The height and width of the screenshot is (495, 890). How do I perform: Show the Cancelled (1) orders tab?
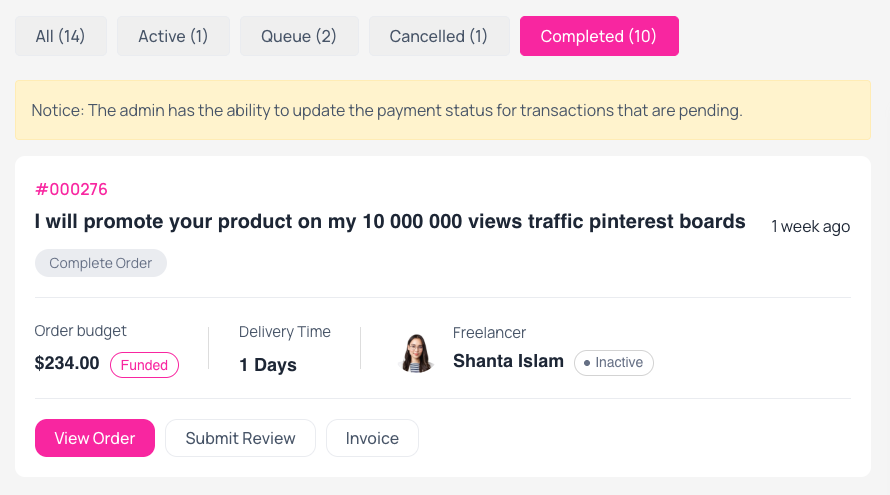[x=439, y=36]
